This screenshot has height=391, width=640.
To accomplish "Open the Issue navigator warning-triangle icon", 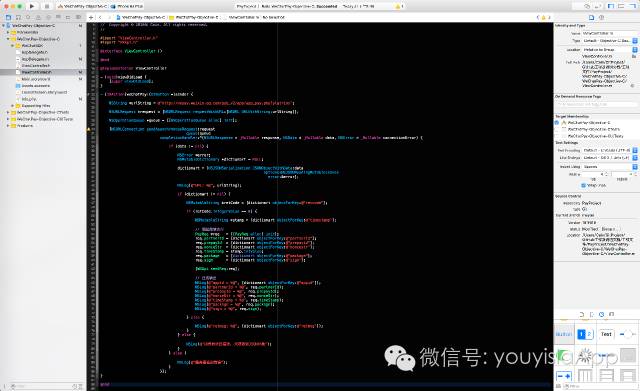I will tap(38, 17).
